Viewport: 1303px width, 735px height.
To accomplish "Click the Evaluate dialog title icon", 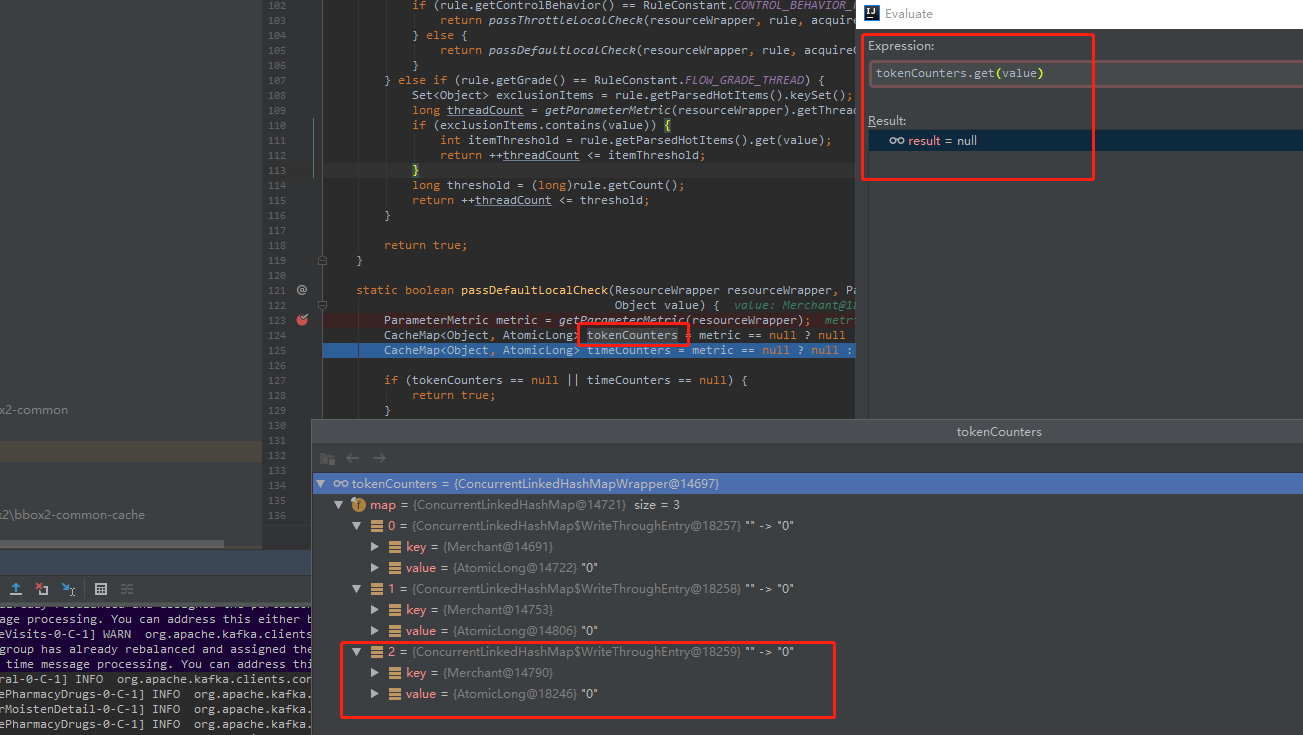I will pos(871,13).
